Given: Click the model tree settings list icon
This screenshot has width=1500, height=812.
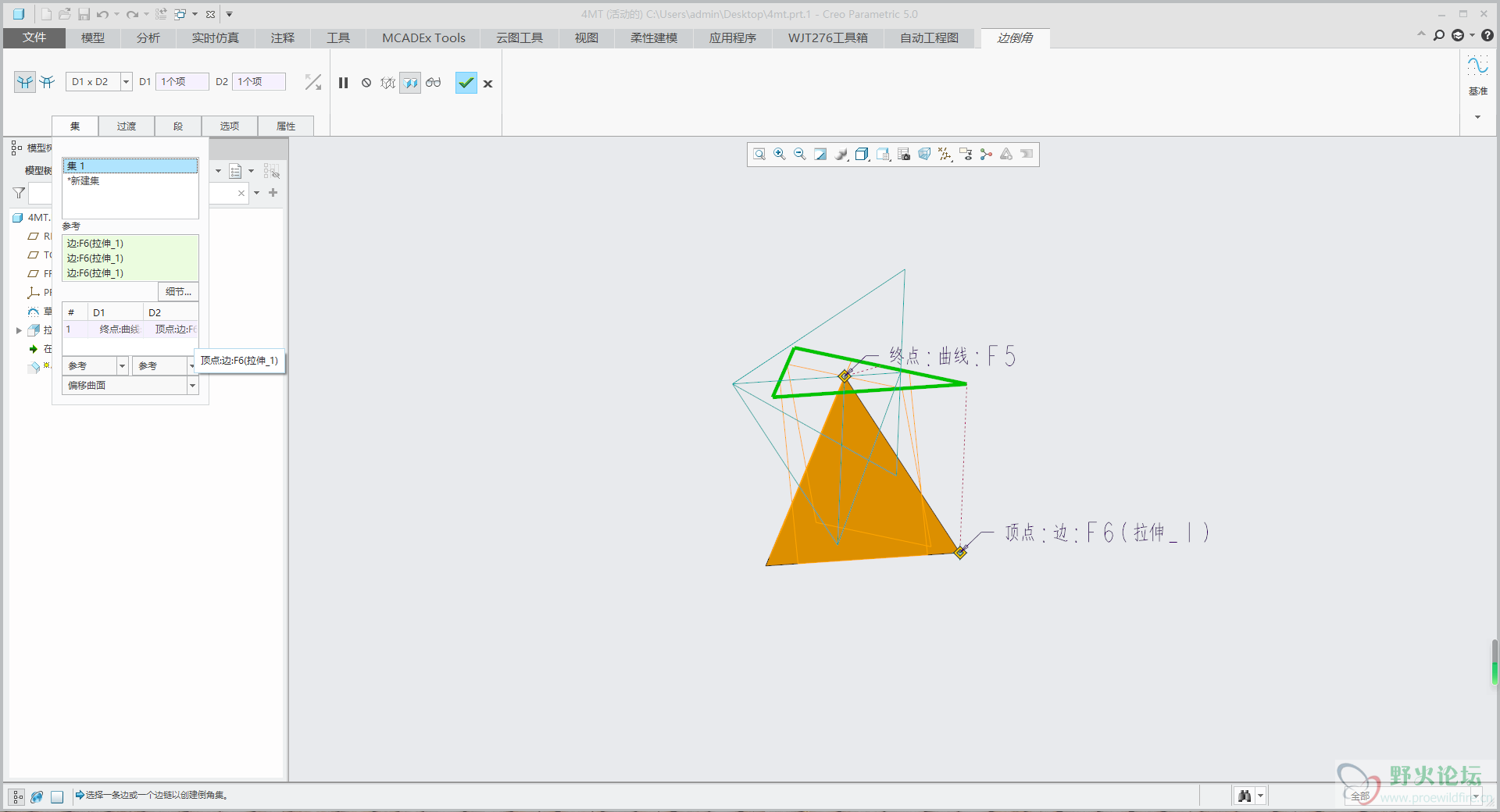Looking at the screenshot, I should (235, 171).
